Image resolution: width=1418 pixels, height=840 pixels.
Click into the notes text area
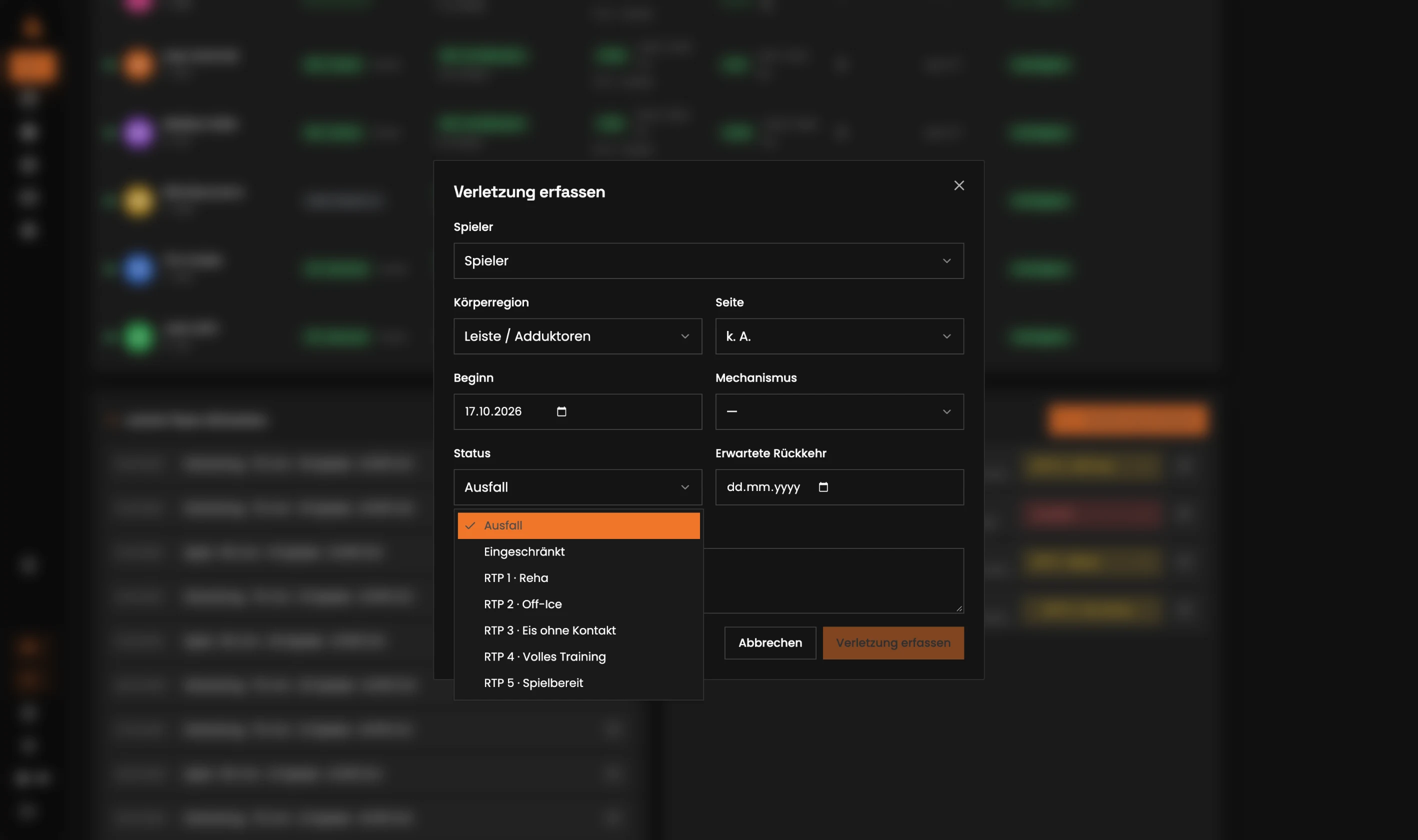(x=833, y=580)
